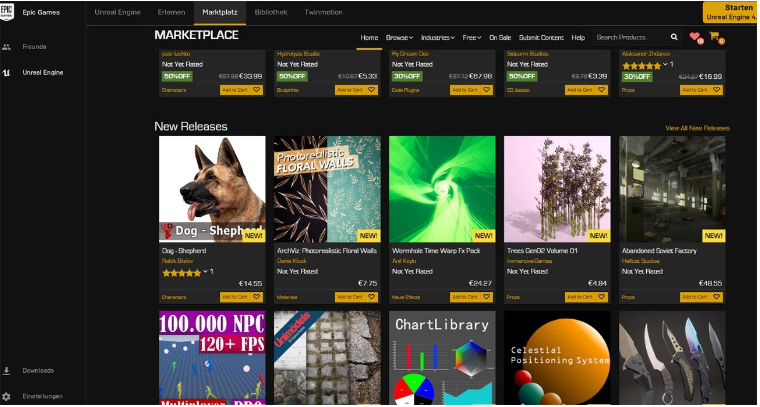Open Dog - Shepherd thumbnail
The height and width of the screenshot is (407, 760).
[212, 189]
